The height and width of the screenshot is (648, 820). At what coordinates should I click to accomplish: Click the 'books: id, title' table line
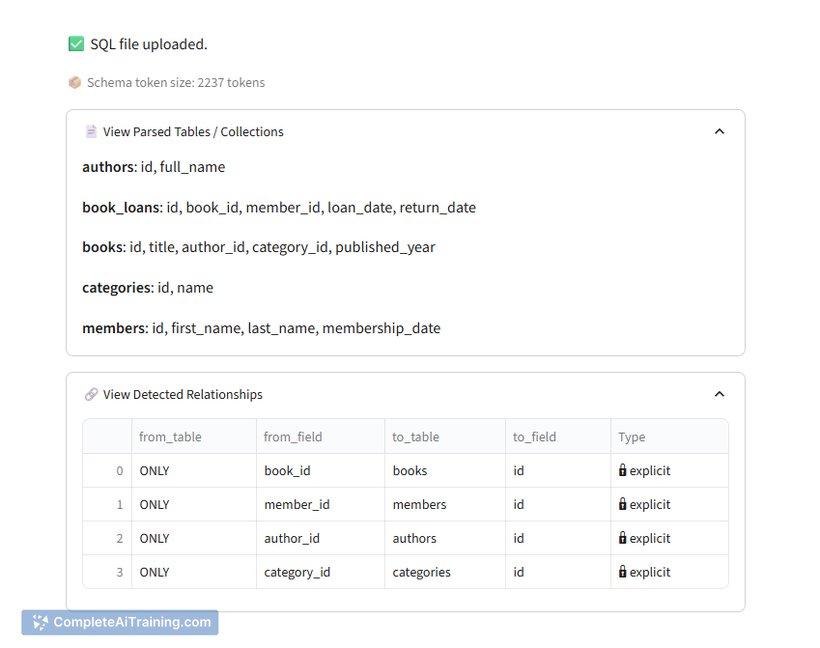tap(258, 247)
